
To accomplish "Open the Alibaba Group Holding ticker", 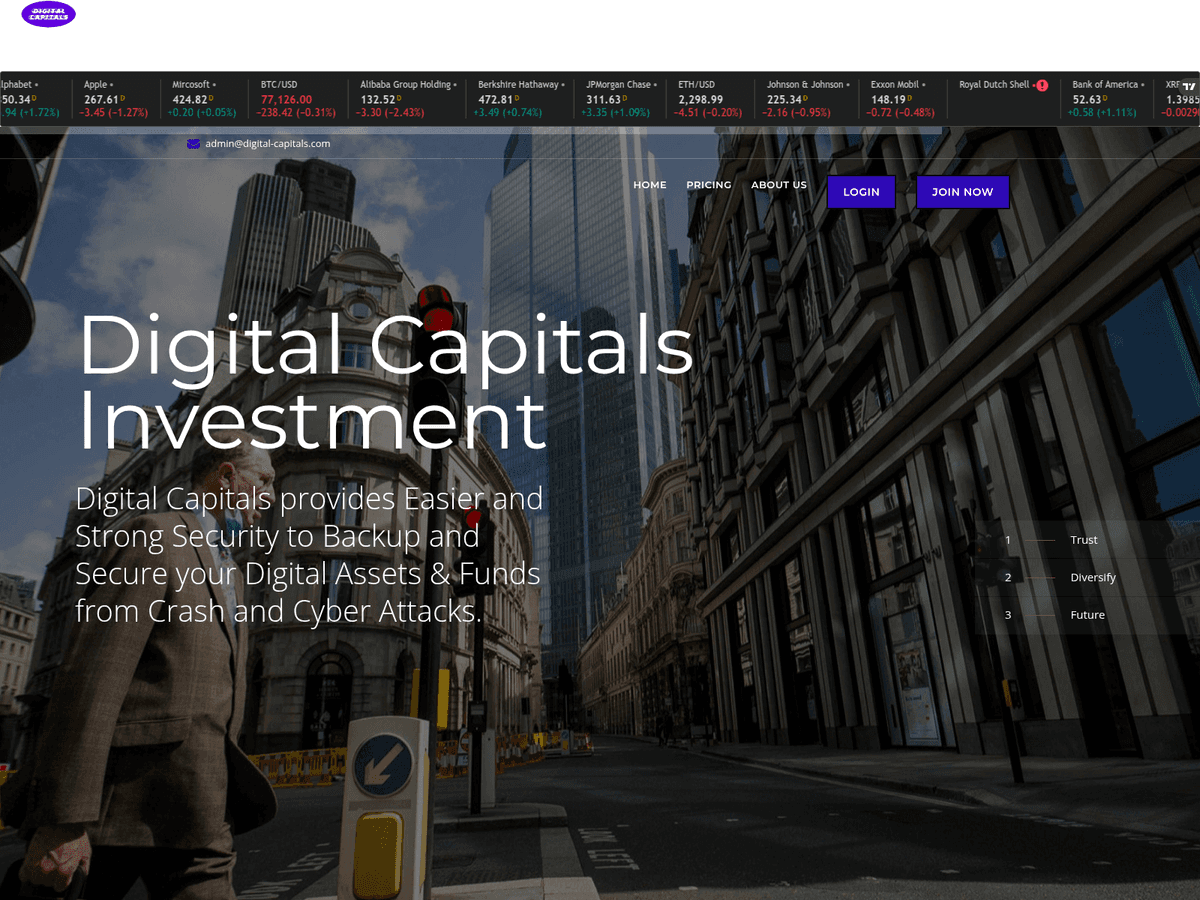I will (407, 99).
